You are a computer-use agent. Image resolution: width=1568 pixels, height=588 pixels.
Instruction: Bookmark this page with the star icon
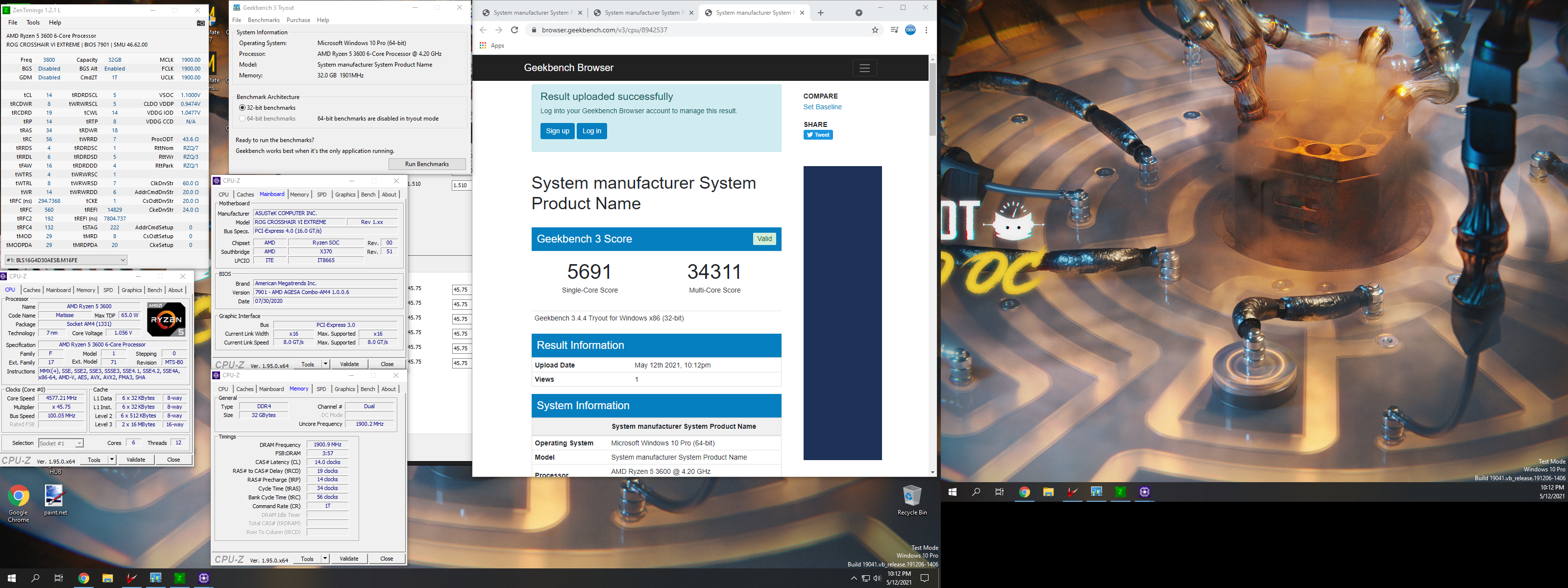click(x=875, y=30)
